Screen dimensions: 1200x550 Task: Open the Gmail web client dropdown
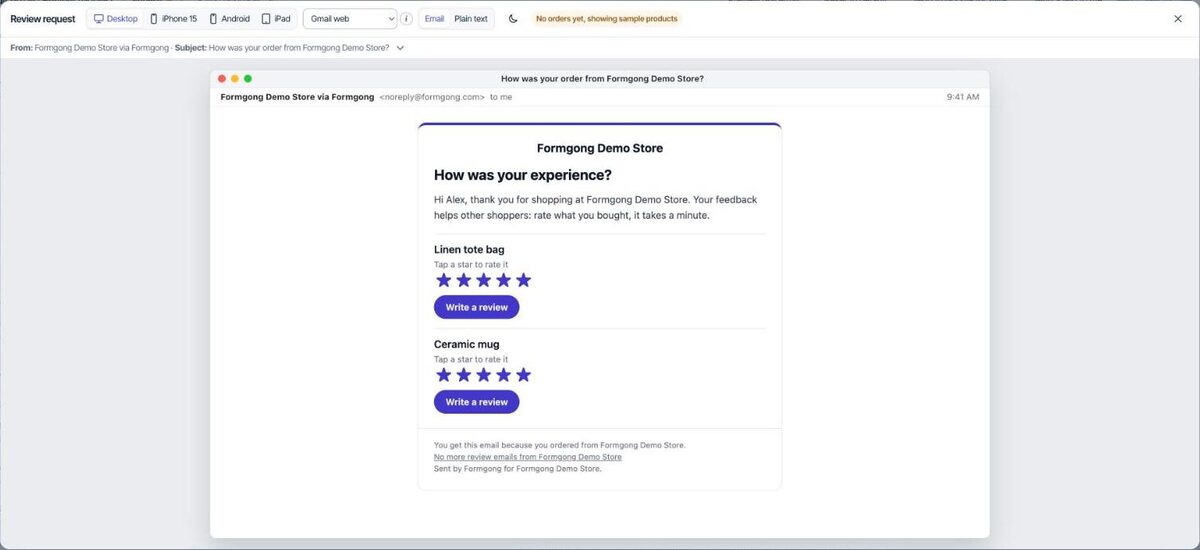tap(350, 19)
